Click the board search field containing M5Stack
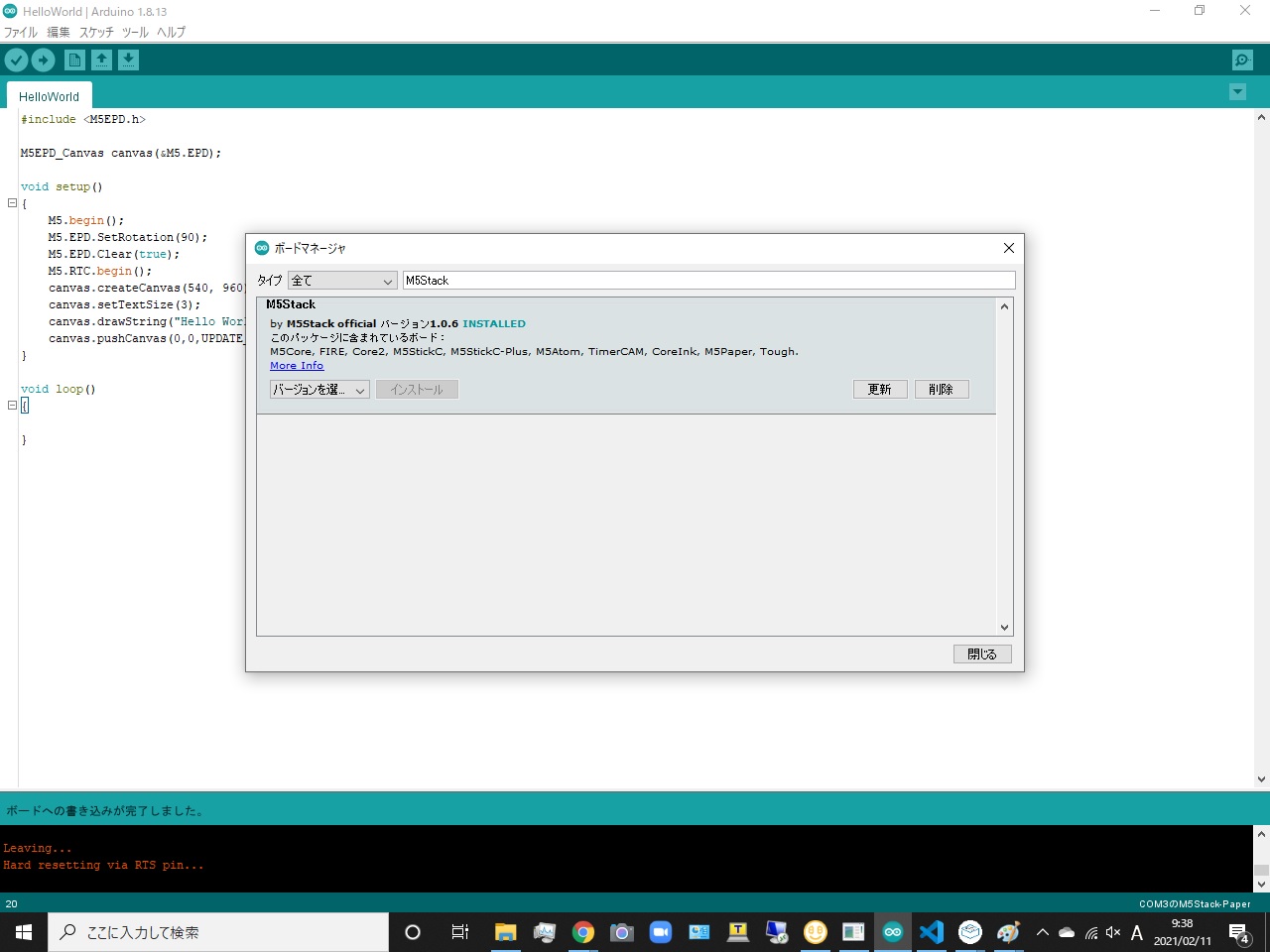Image resolution: width=1270 pixels, height=952 pixels. click(708, 281)
